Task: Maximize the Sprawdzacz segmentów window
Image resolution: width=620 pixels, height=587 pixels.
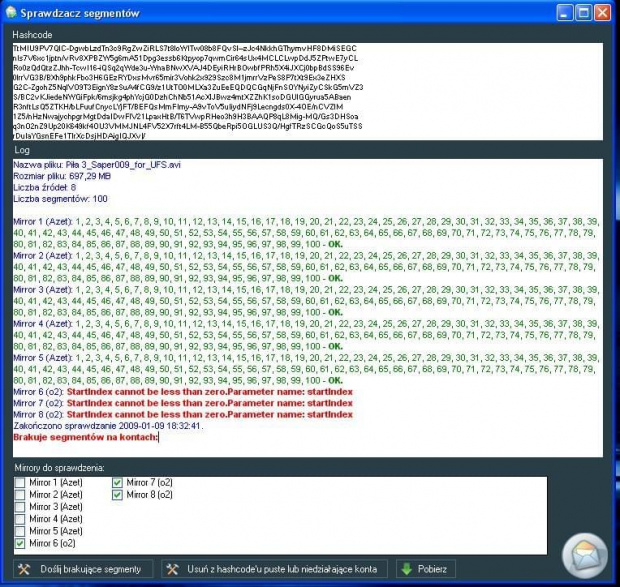Action: [x=584, y=13]
